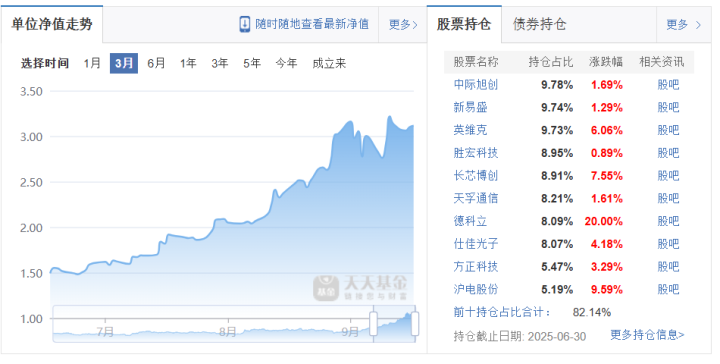Image resolution: width=720 pixels, height=364 pixels.
Task: Expand 更多 beside the 债券持仓 tab
Action: (x=683, y=24)
